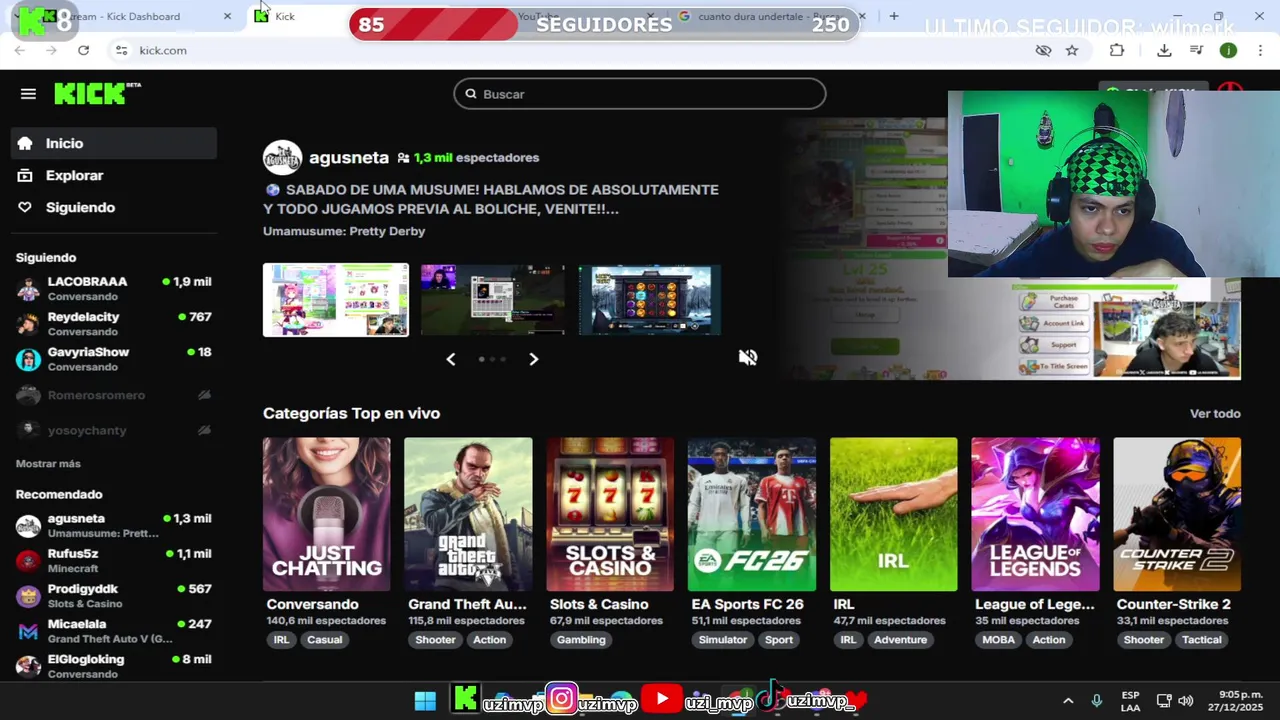Open Inicio in the sidebar
The height and width of the screenshot is (720, 1280).
114,143
